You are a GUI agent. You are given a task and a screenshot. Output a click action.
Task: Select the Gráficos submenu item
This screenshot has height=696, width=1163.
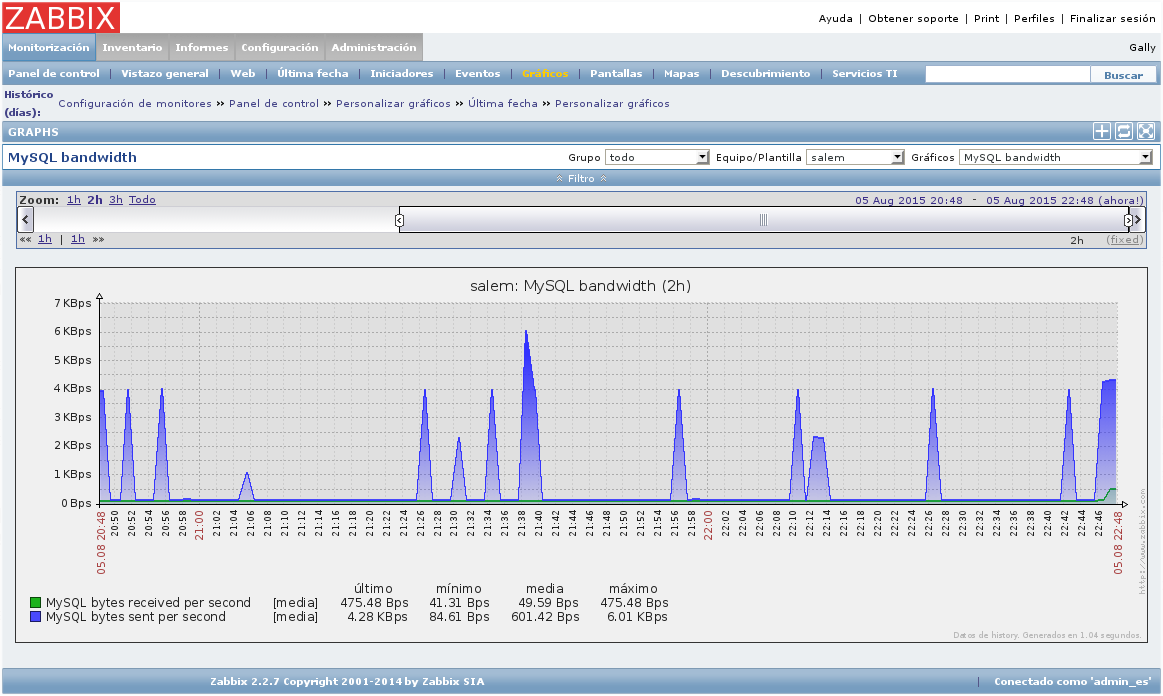[x=545, y=73]
